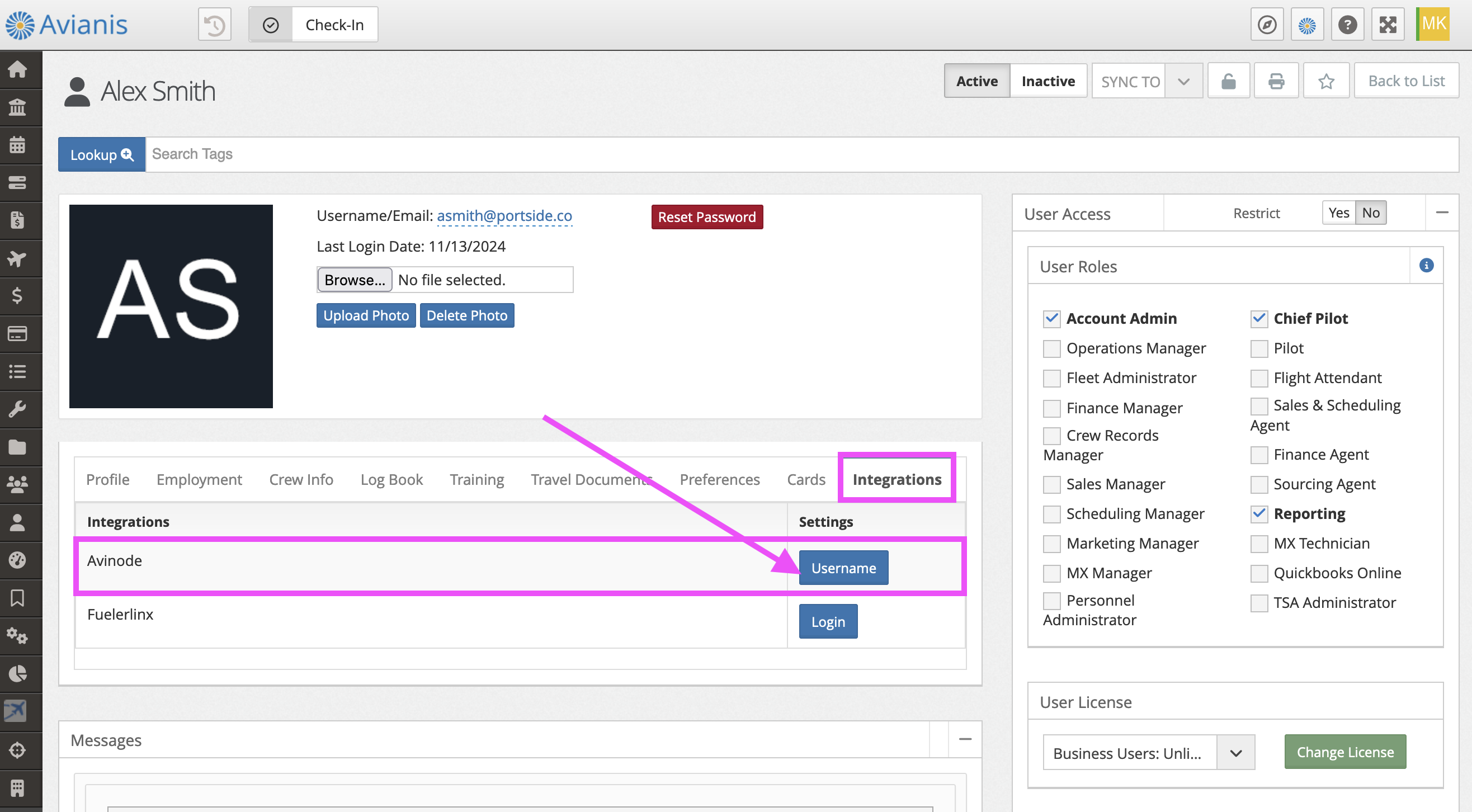Viewport: 1472px width, 812px height.
Task: Switch to the Crew Info tab
Action: (x=301, y=480)
